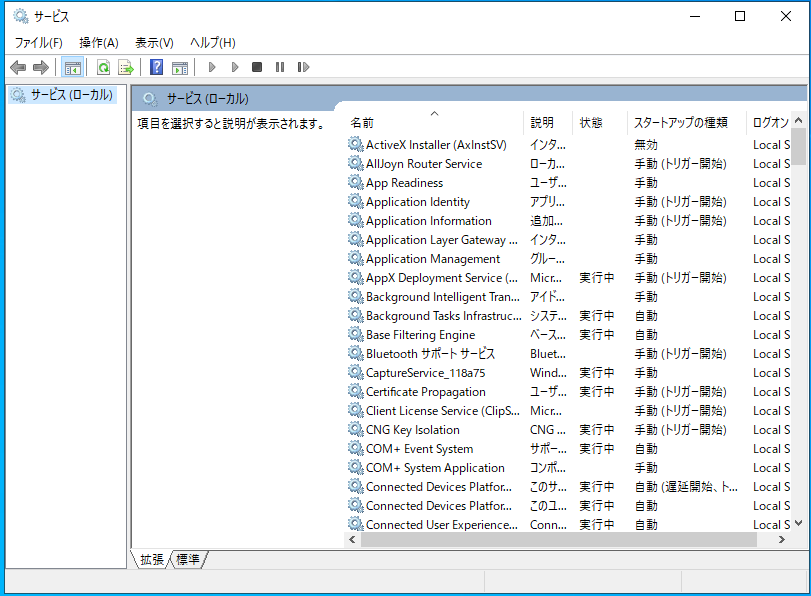
Task: Select the 拡張 tab at the bottom
Action: pyautogui.click(x=152, y=559)
